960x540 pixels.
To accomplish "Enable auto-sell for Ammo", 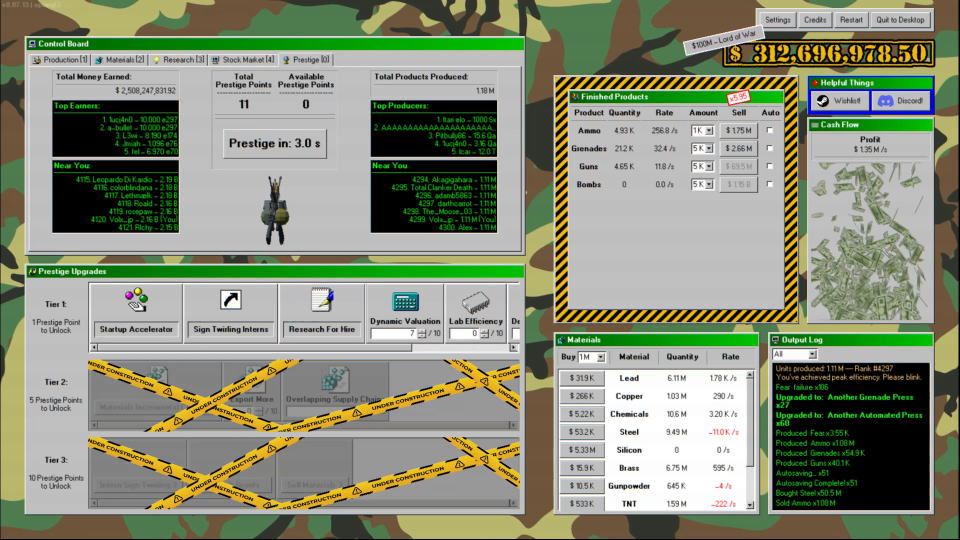I will 770,130.
